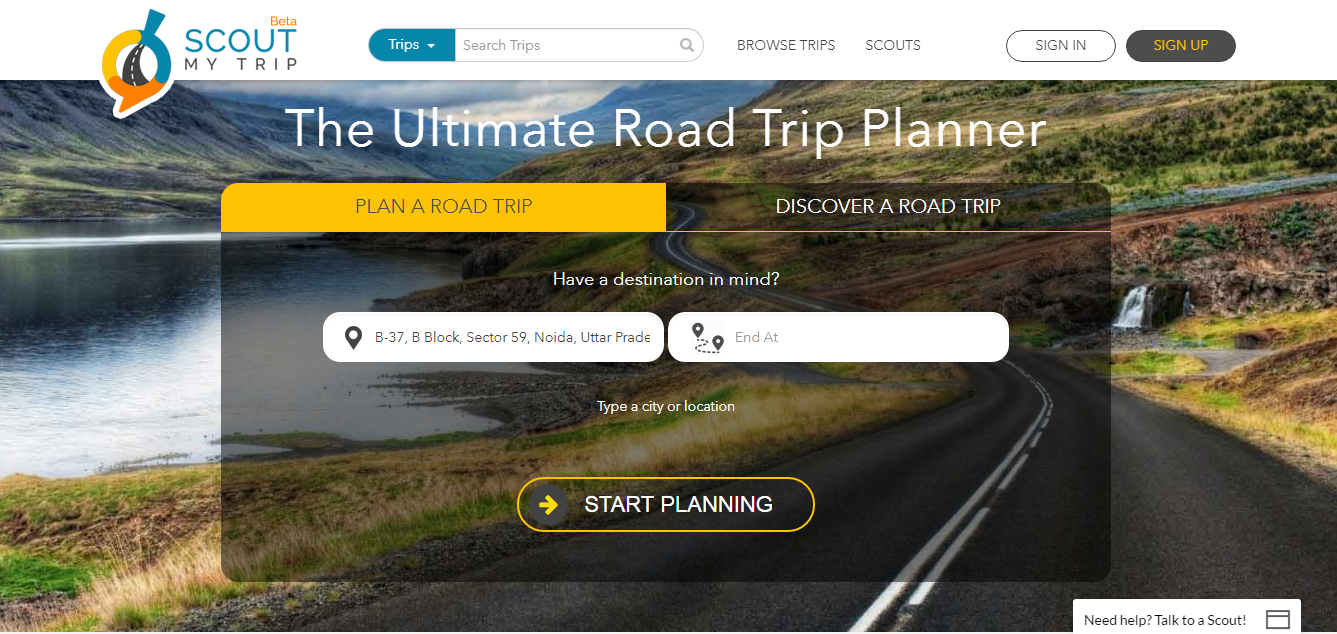
Task: Open Browse Trips menu item
Action: (786, 45)
